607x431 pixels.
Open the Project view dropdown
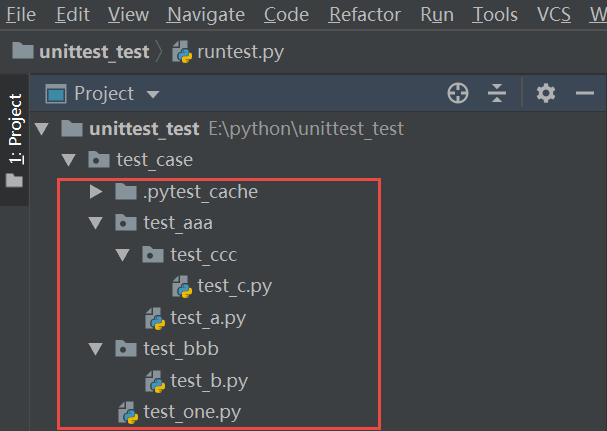pos(153,94)
